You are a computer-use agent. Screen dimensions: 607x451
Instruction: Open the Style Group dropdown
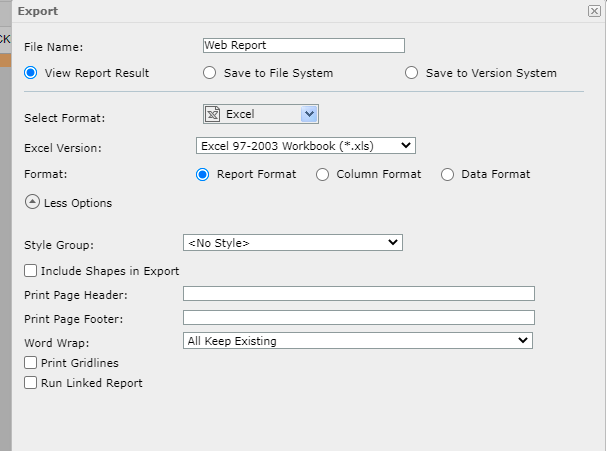click(293, 243)
